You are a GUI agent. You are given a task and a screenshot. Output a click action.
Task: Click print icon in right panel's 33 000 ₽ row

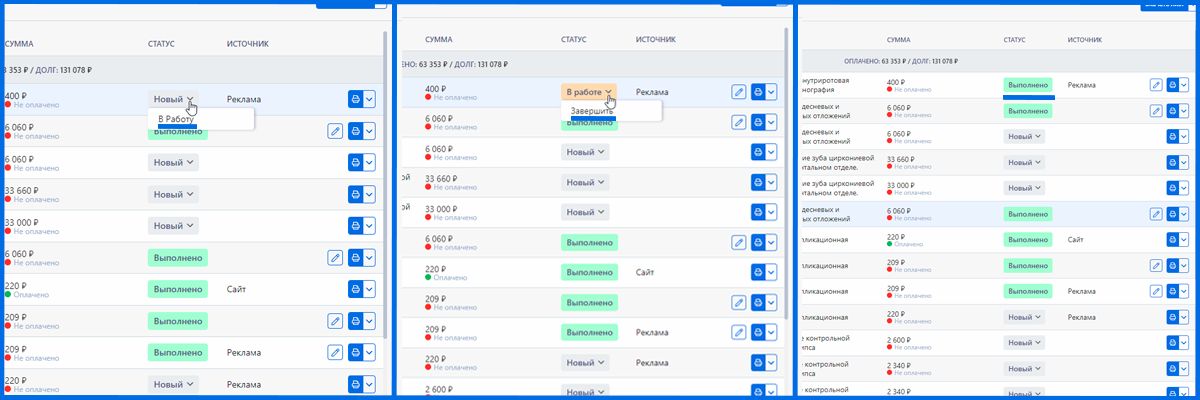pos(1173,189)
